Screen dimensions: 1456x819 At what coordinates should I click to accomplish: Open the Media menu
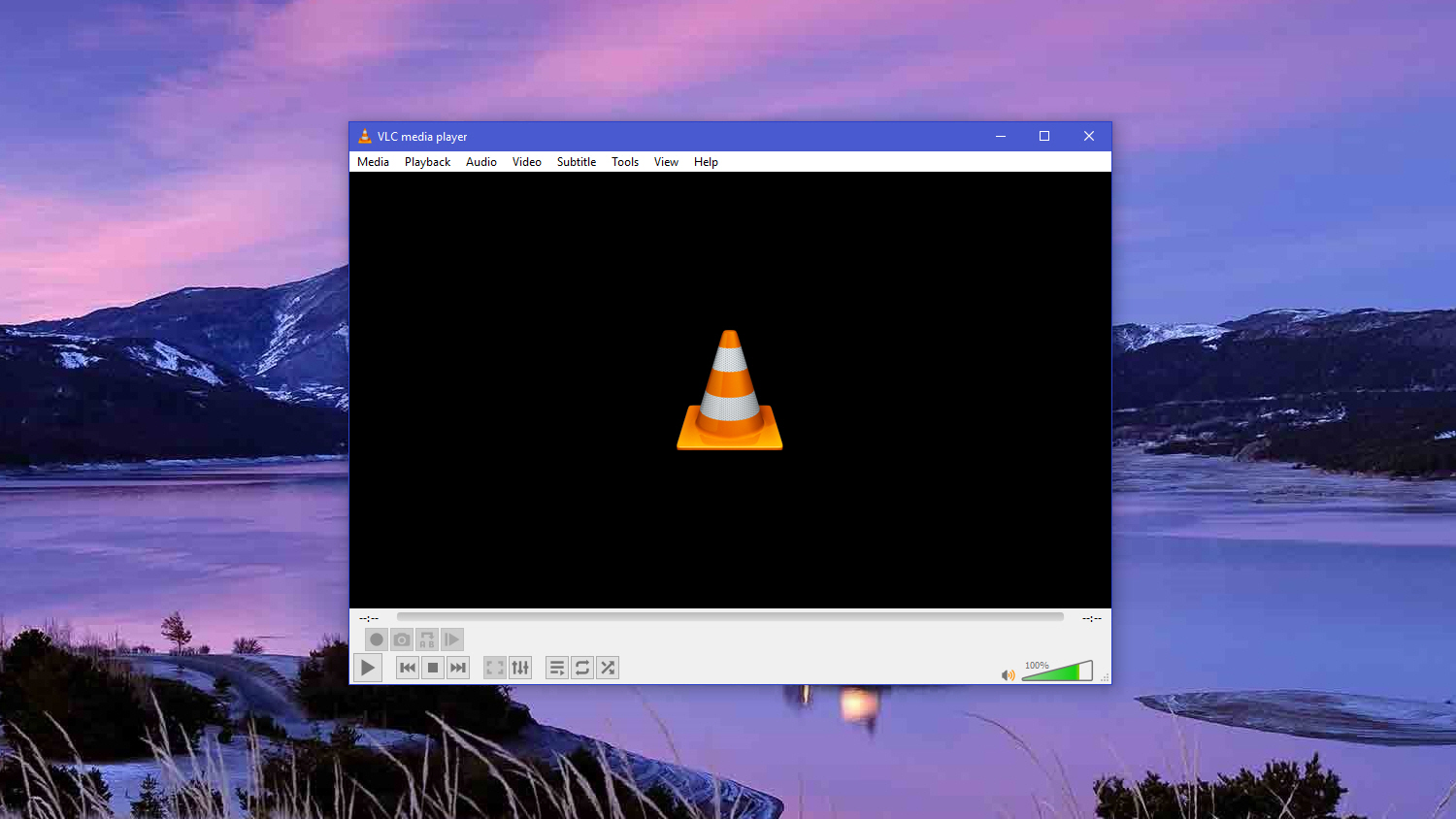[373, 161]
